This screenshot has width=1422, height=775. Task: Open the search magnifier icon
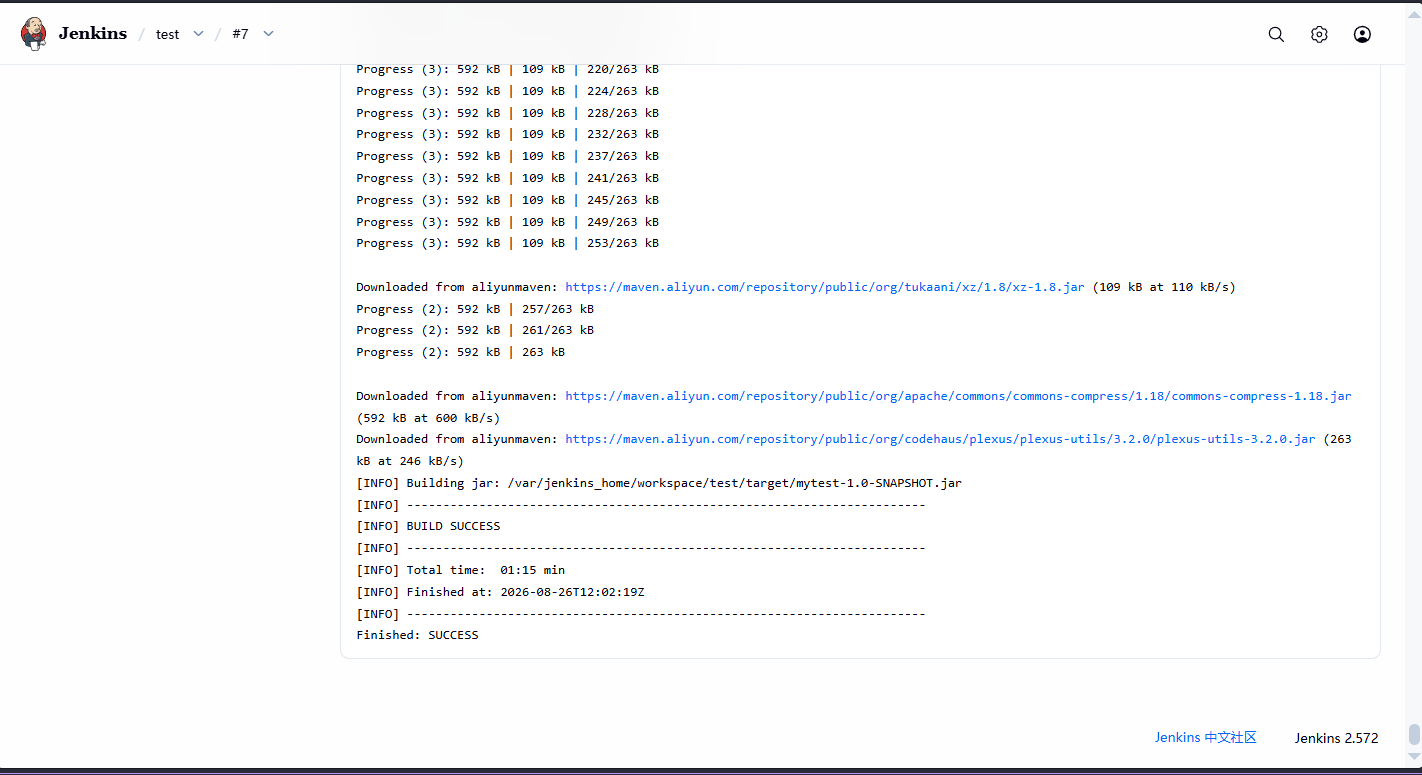click(1276, 34)
